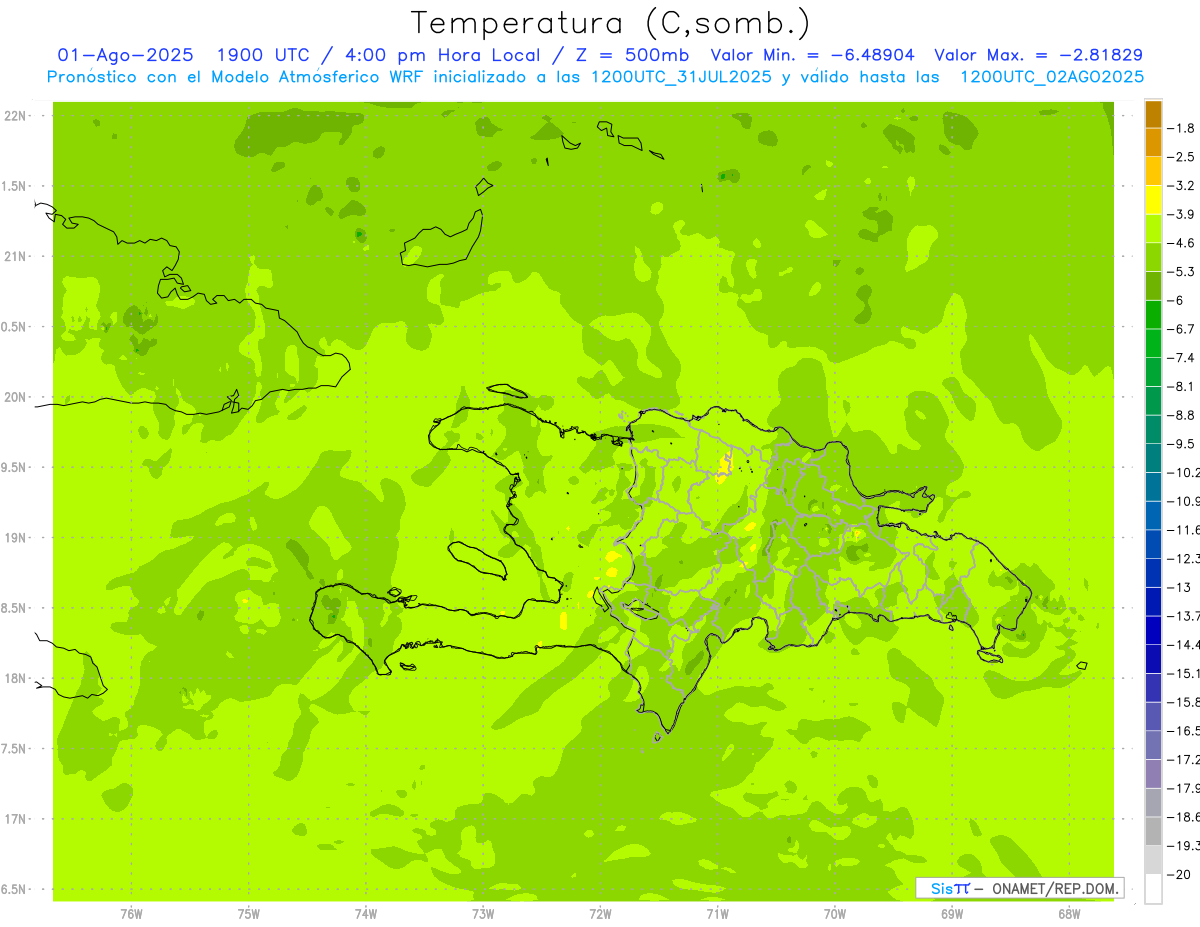The height and width of the screenshot is (927, 1200).
Task: Pick the lime swatch between -3.9 and -4.6
Action: [x=1153, y=229]
